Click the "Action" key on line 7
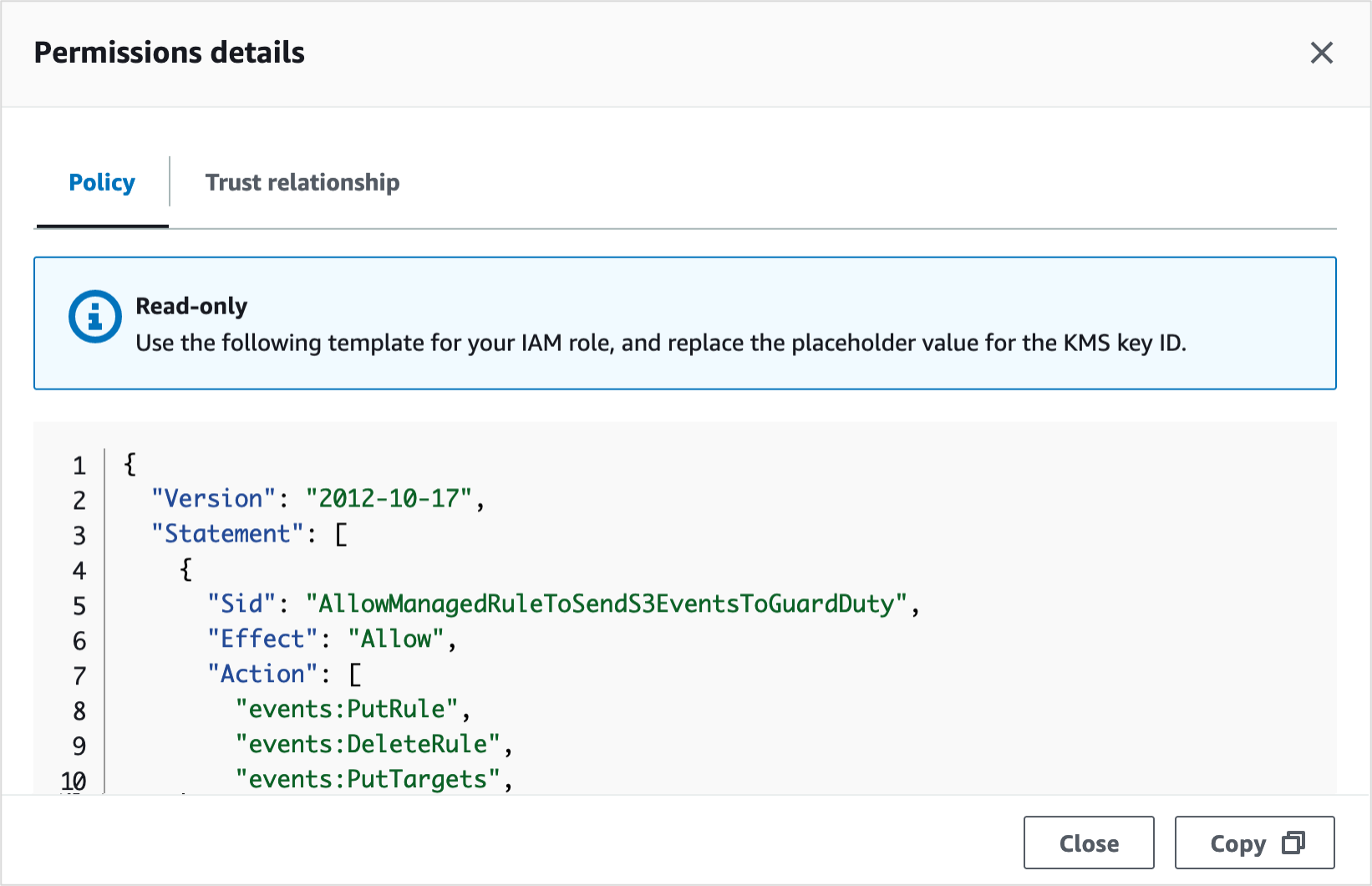Viewport: 1372px width, 886px height. click(262, 675)
